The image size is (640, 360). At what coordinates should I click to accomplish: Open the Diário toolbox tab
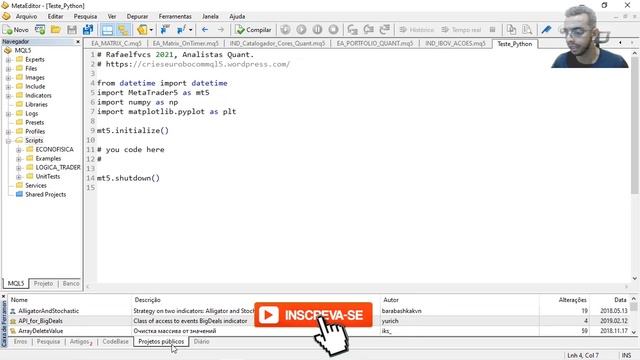click(201, 342)
